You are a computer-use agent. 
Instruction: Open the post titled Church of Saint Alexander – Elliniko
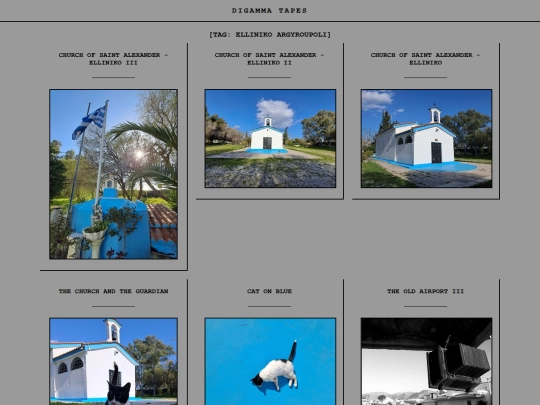pos(425,59)
